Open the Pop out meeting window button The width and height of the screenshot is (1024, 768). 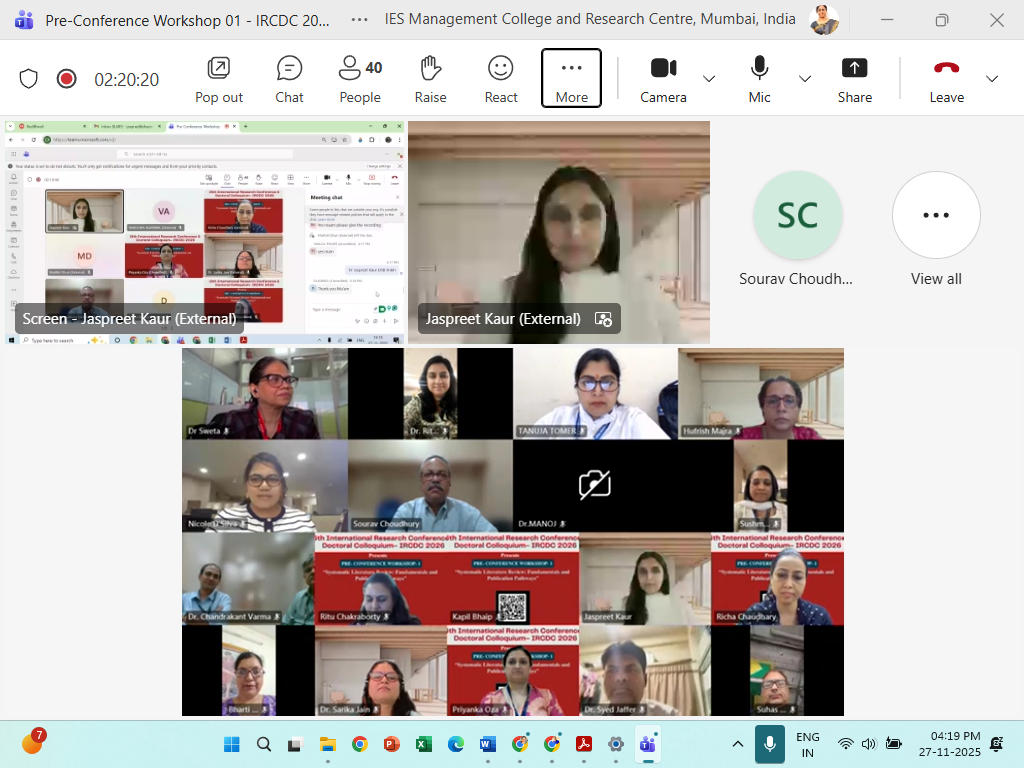(219, 80)
